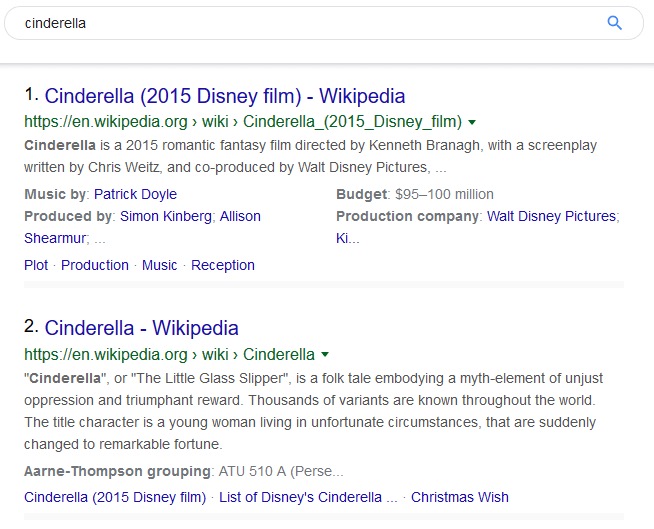Open the Cinderella - Wikipedia result title

141,328
